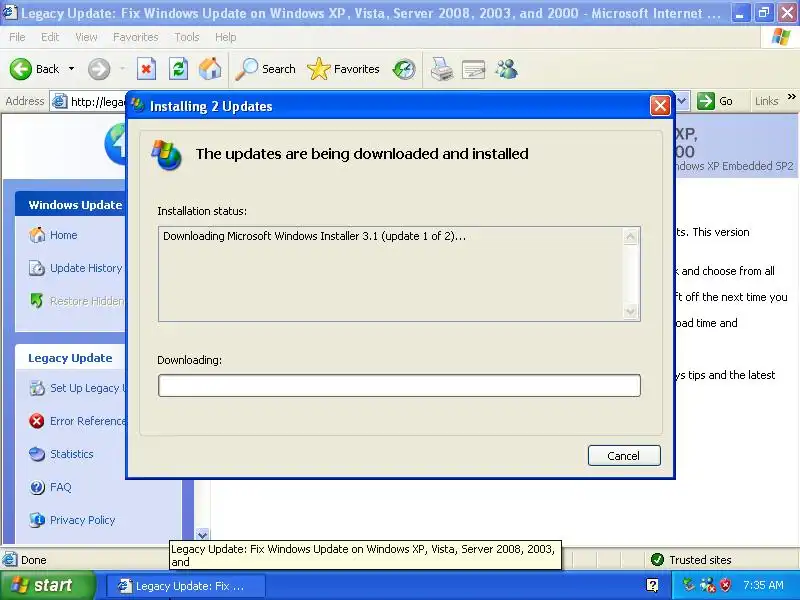This screenshot has height=600, width=800.
Task: Open the Privacy Policy link
Action: 83,520
